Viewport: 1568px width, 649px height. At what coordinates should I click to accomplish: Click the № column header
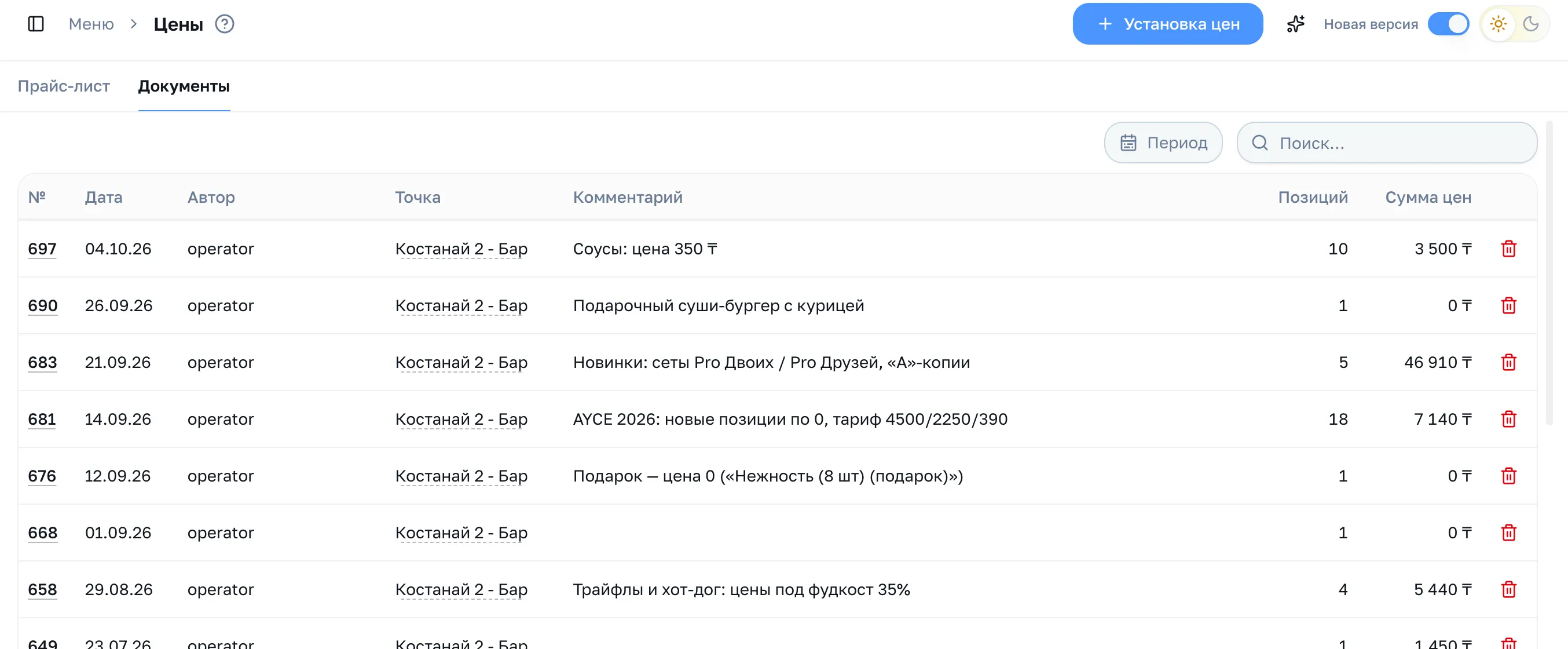point(37,197)
